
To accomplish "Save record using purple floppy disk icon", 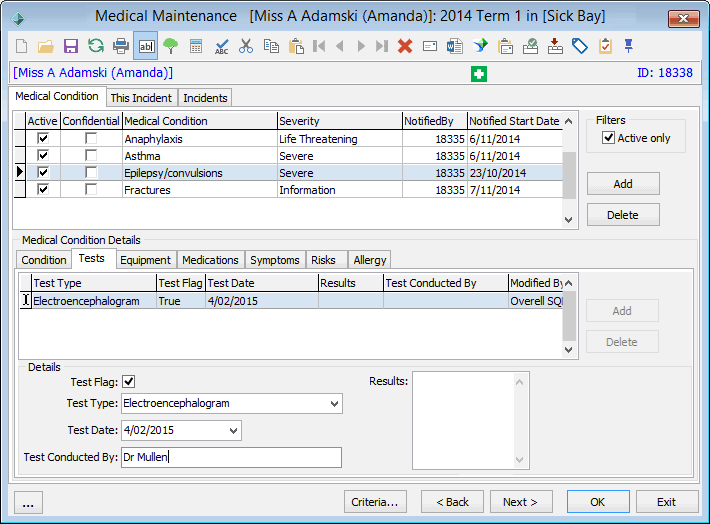I will (x=71, y=46).
